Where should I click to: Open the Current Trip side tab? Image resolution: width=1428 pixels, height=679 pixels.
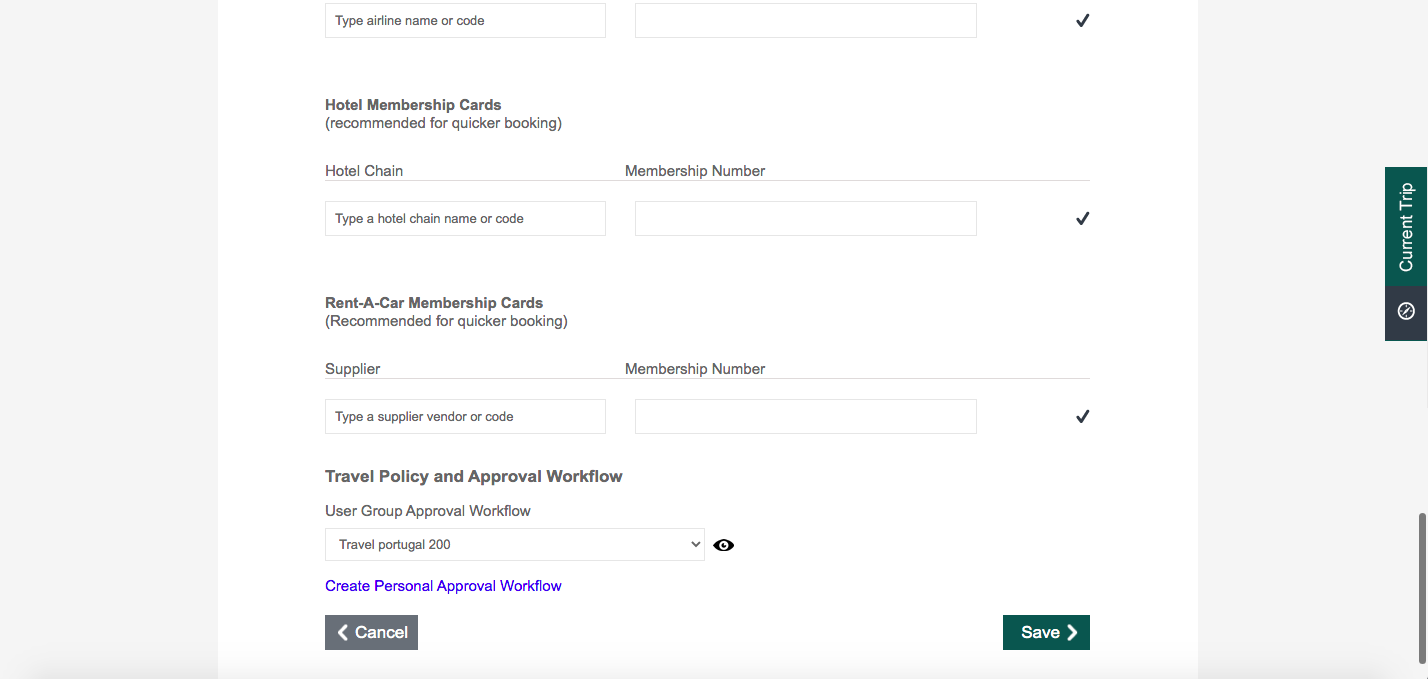pyautogui.click(x=1406, y=227)
